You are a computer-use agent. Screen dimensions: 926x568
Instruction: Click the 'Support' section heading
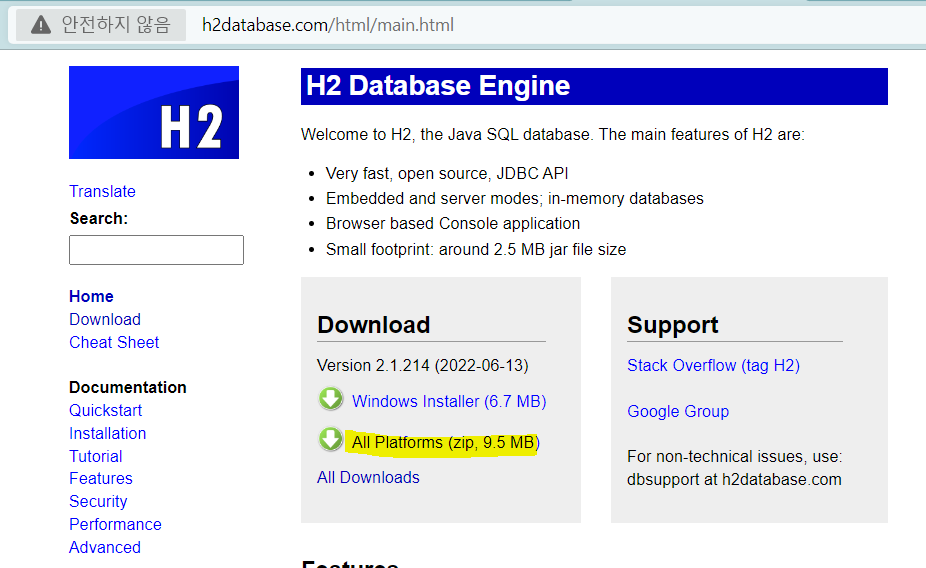(673, 325)
